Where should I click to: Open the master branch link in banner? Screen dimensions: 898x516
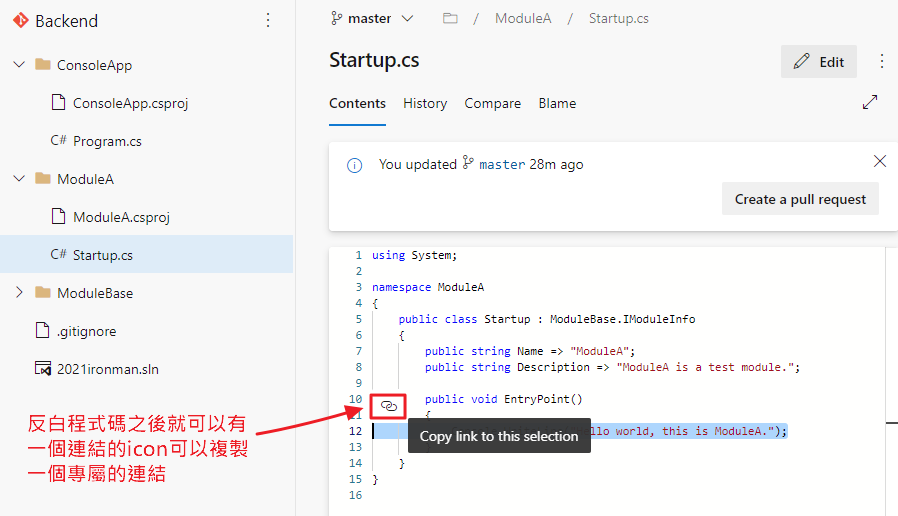tap(502, 165)
